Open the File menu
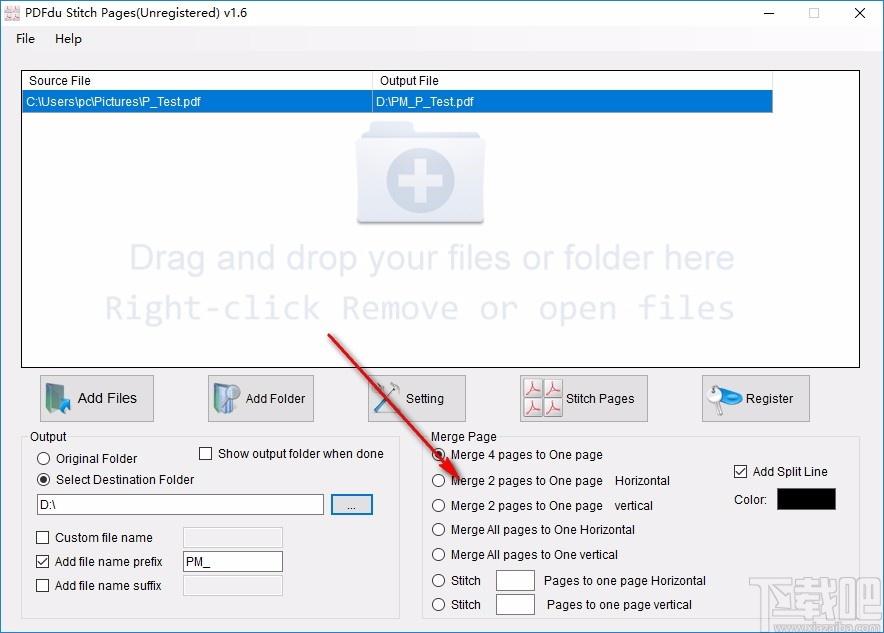The height and width of the screenshot is (633, 884). click(25, 39)
